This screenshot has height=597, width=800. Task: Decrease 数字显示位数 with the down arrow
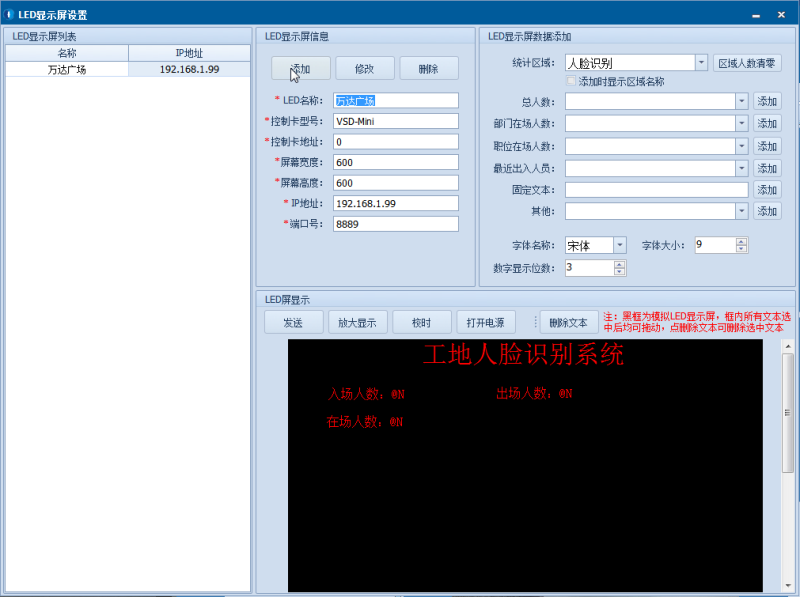619,272
